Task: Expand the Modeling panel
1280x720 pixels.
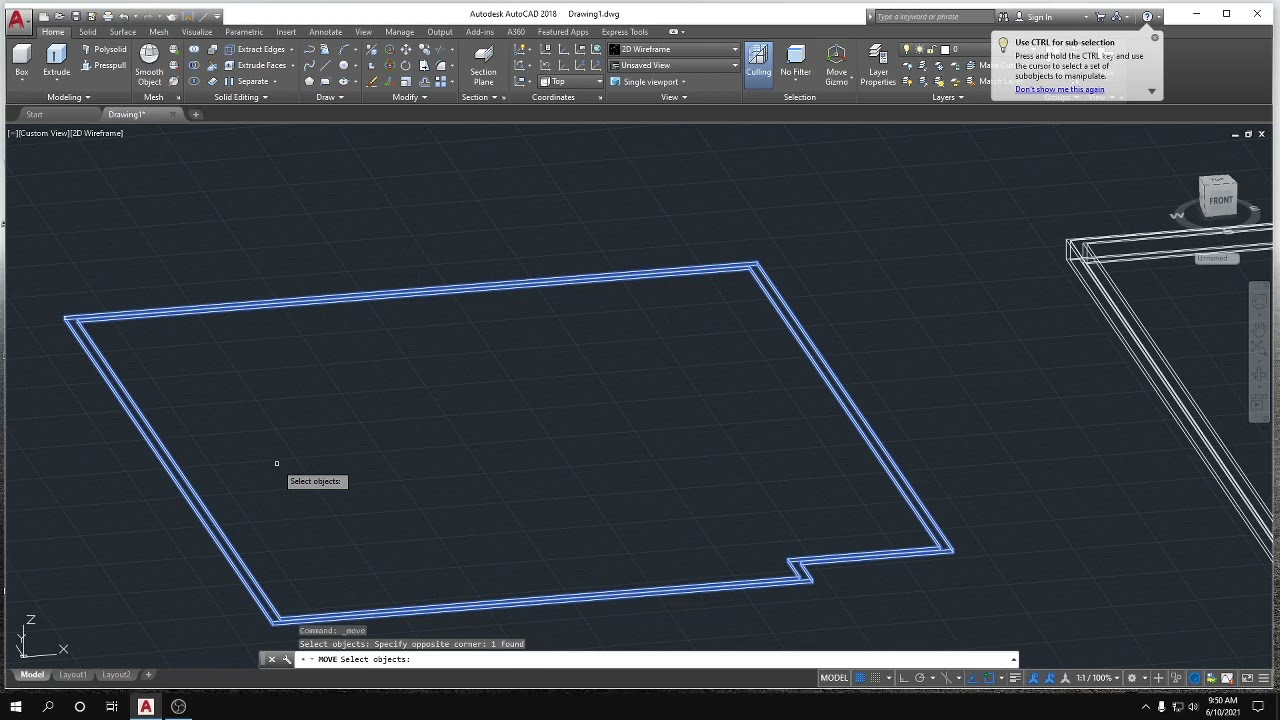Action: [68, 97]
